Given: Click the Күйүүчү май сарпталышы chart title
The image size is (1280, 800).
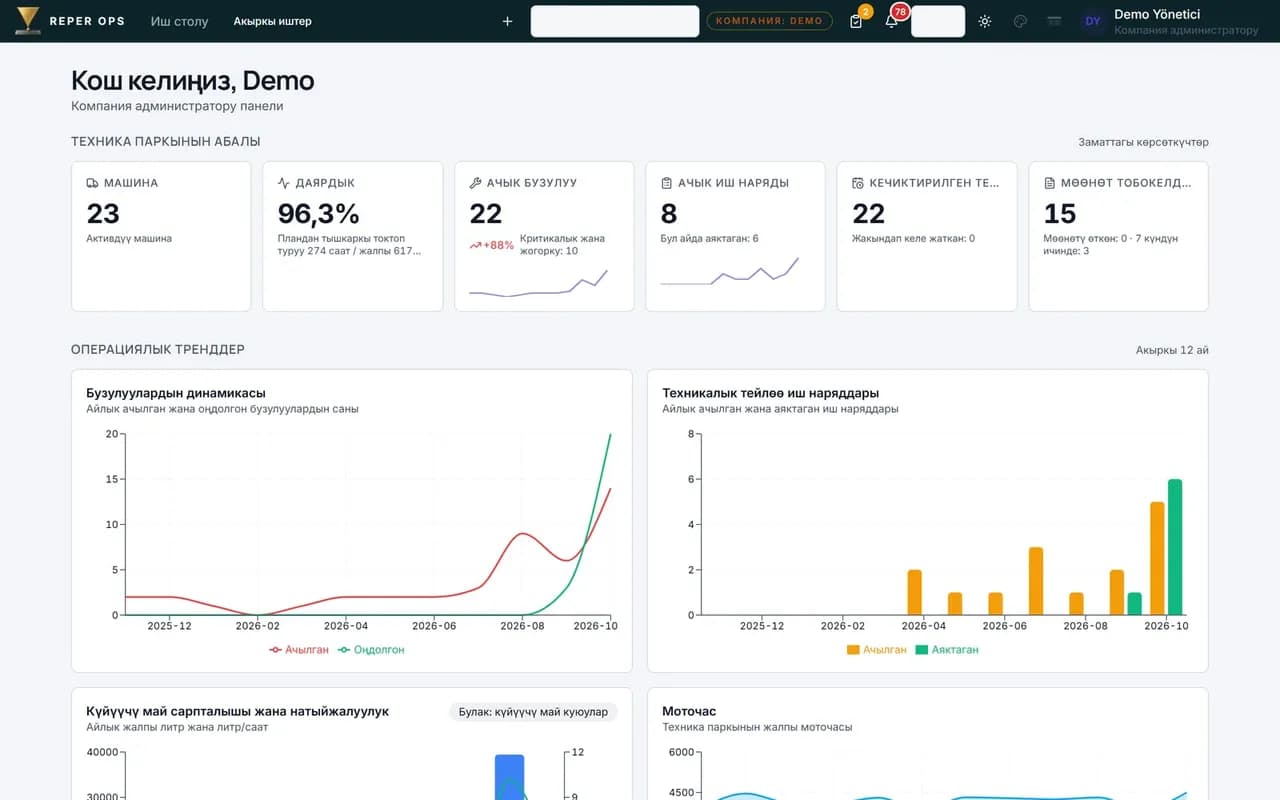Looking at the screenshot, I should coord(238,711).
